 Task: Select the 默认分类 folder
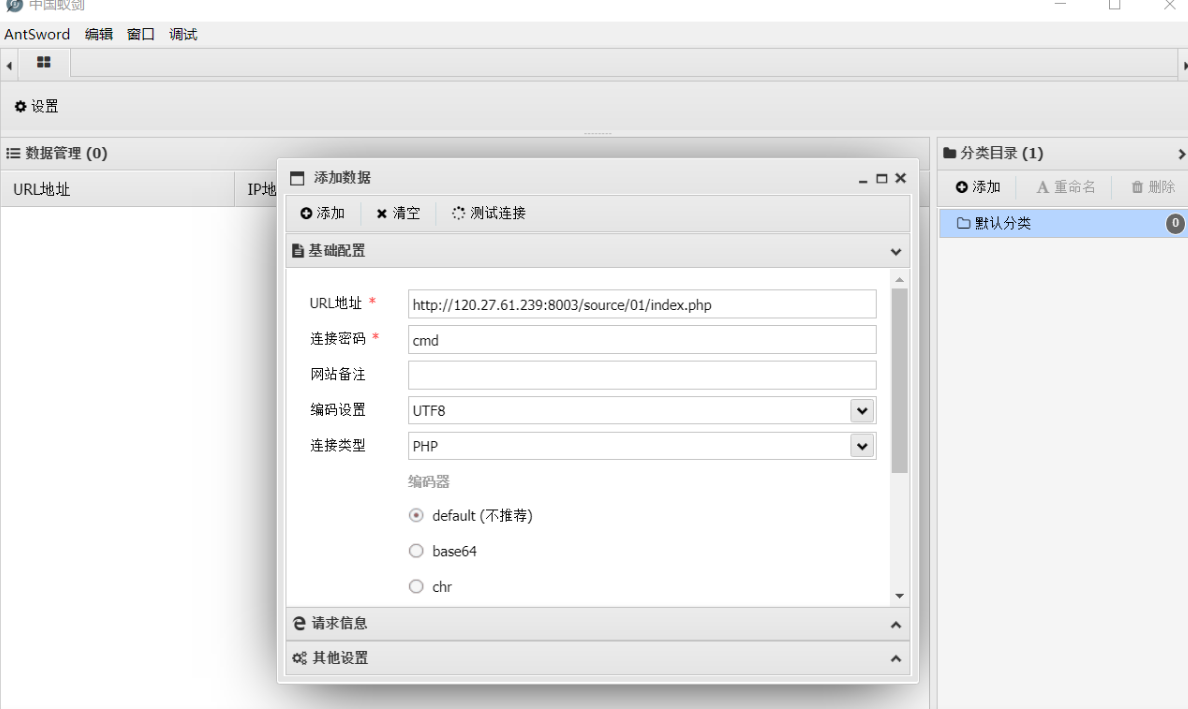tap(1063, 223)
